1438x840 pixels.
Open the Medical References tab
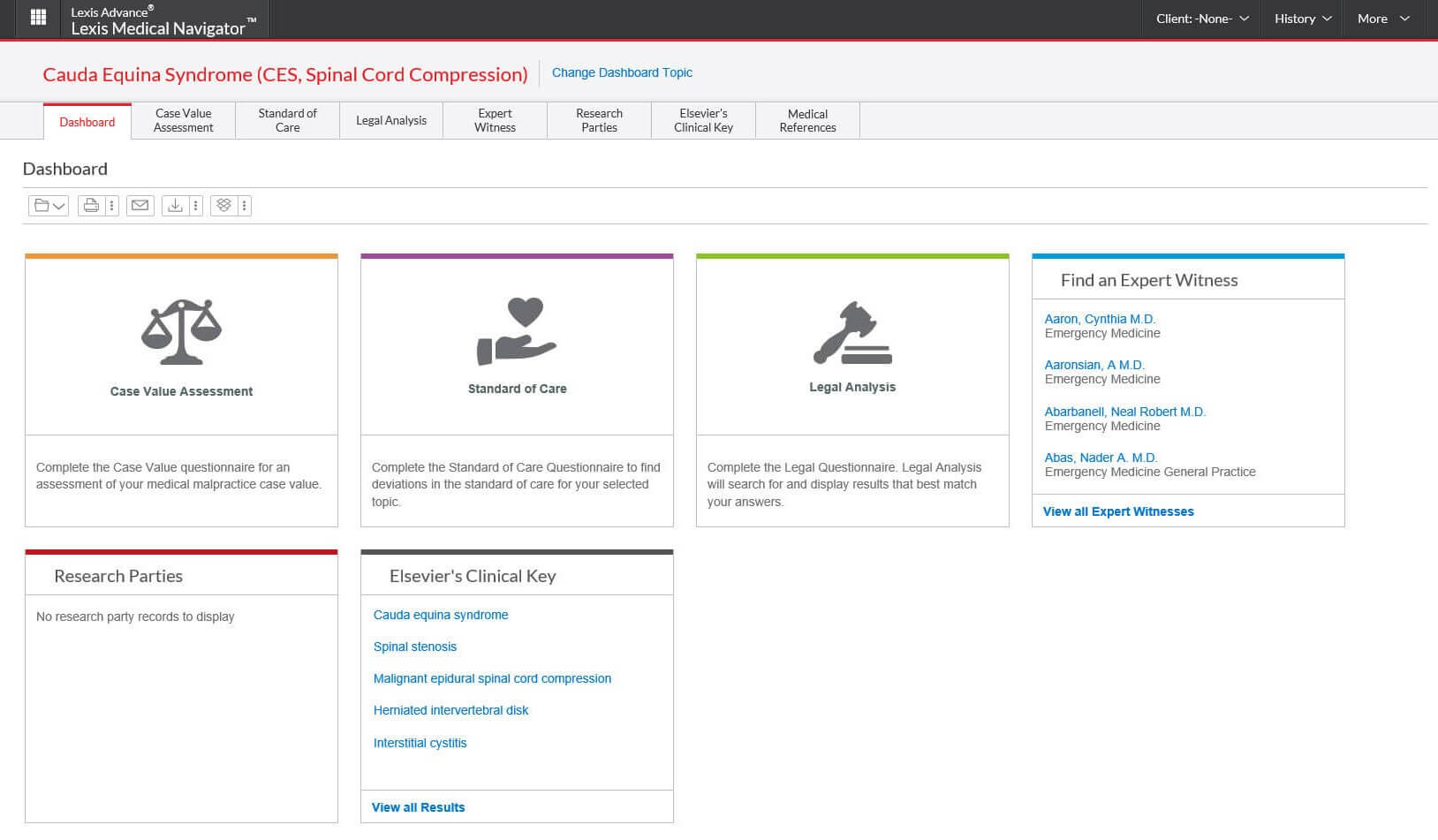(808, 120)
